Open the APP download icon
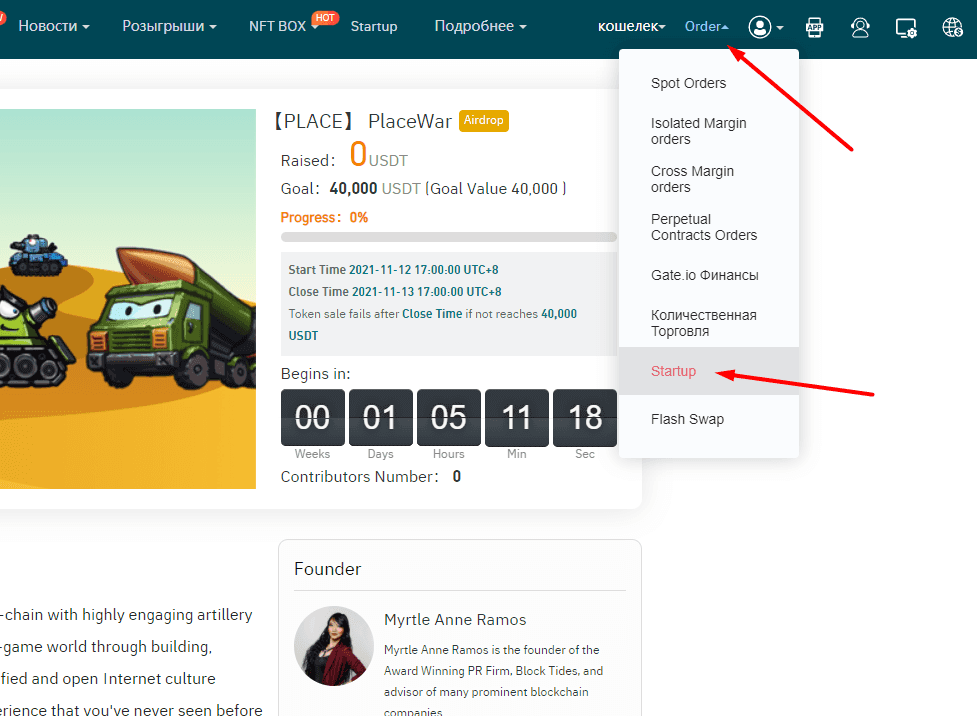 coord(814,27)
